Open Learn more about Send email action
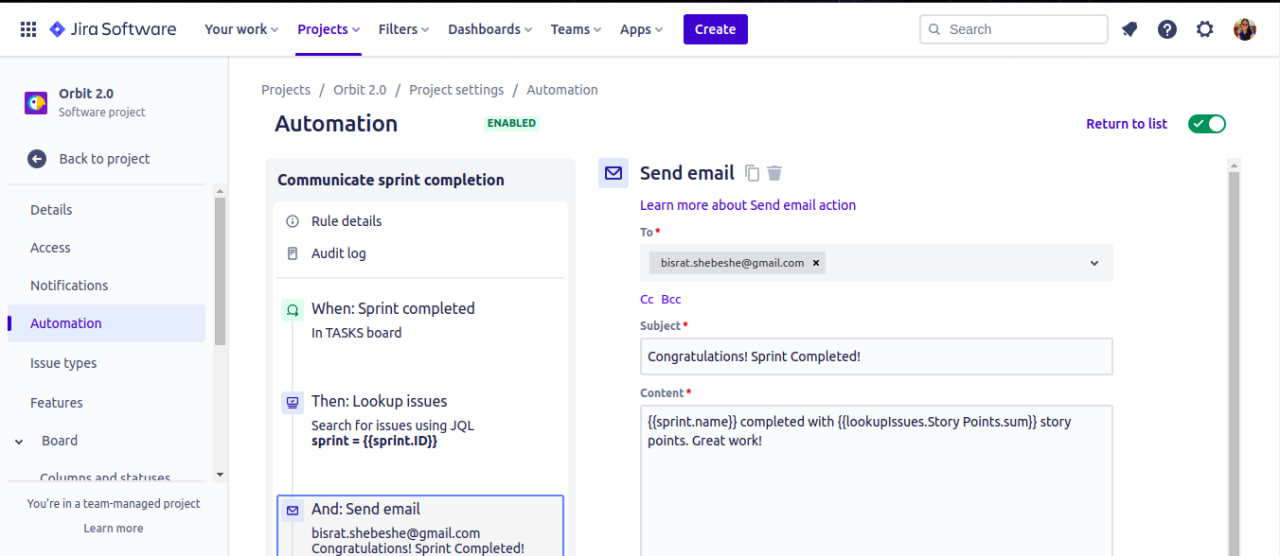This screenshot has height=556, width=1280. (x=748, y=205)
